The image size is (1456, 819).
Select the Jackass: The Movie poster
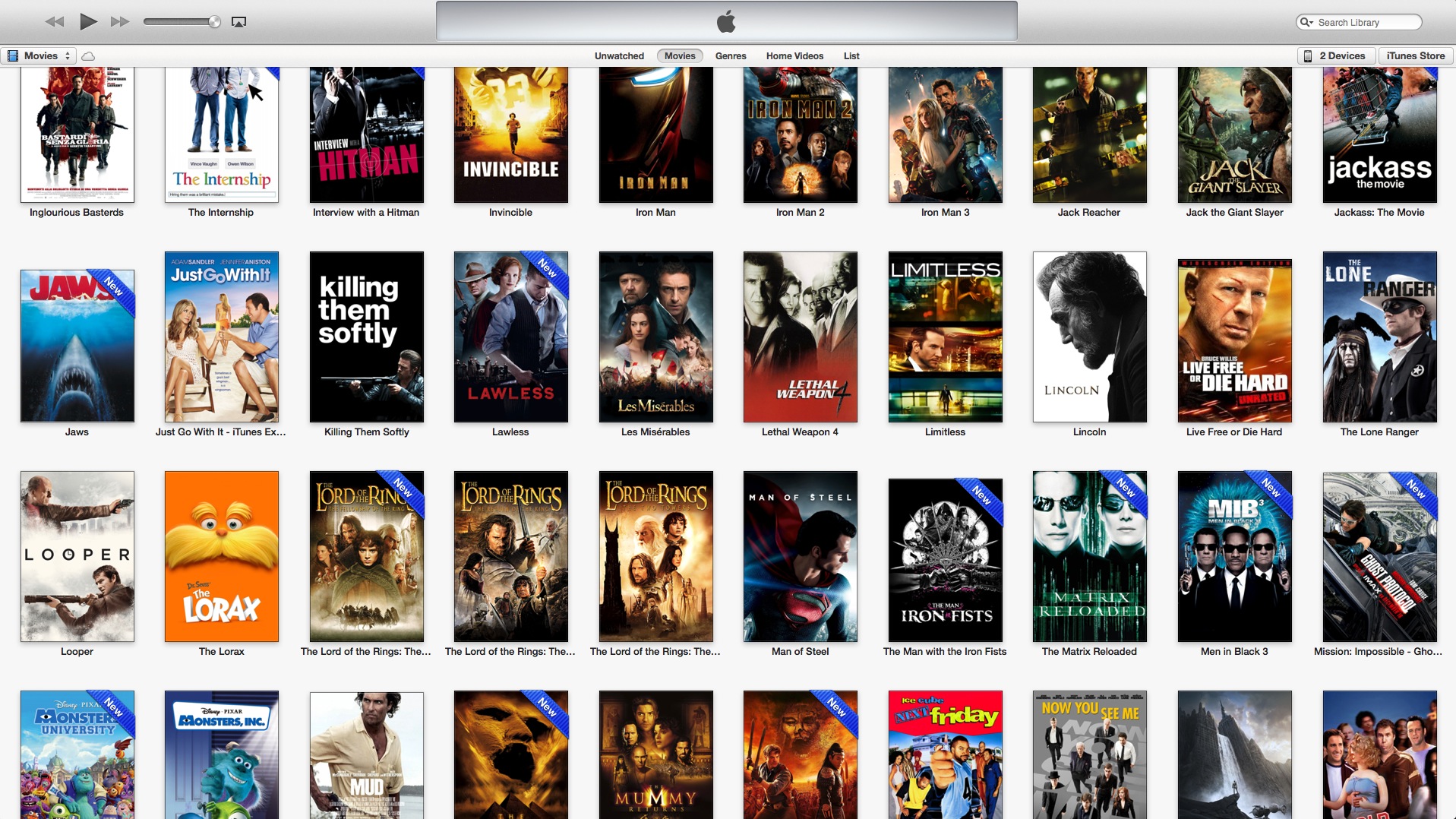(1380, 134)
